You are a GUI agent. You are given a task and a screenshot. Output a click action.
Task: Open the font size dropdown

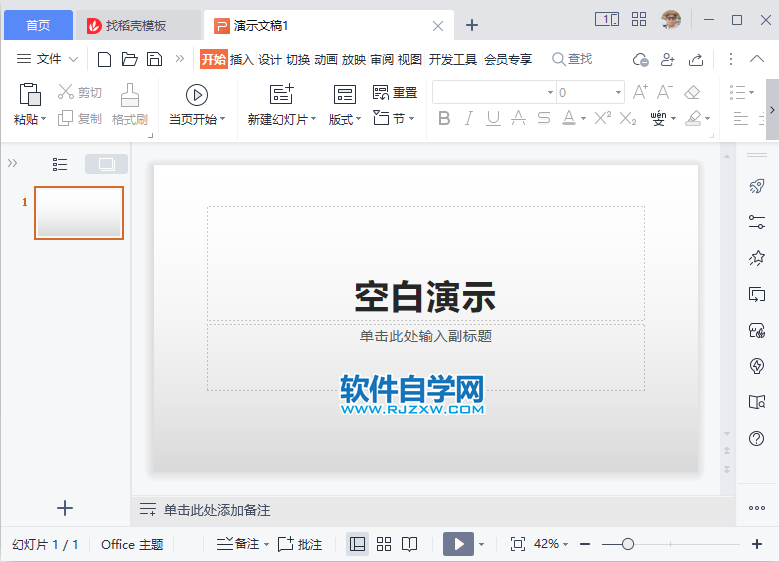[618, 92]
